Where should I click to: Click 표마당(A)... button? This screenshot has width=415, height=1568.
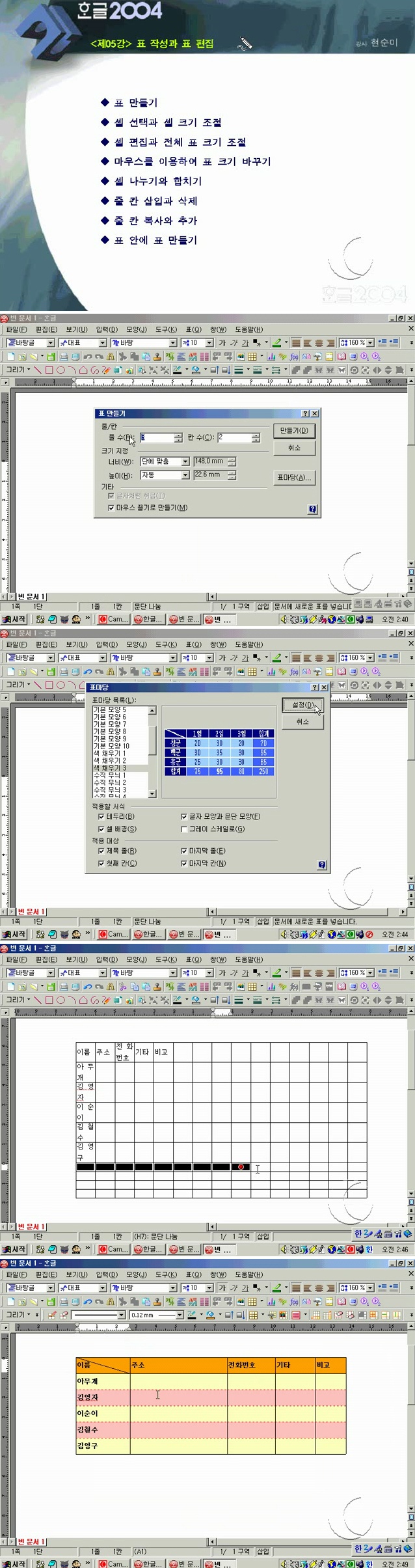tap(295, 478)
